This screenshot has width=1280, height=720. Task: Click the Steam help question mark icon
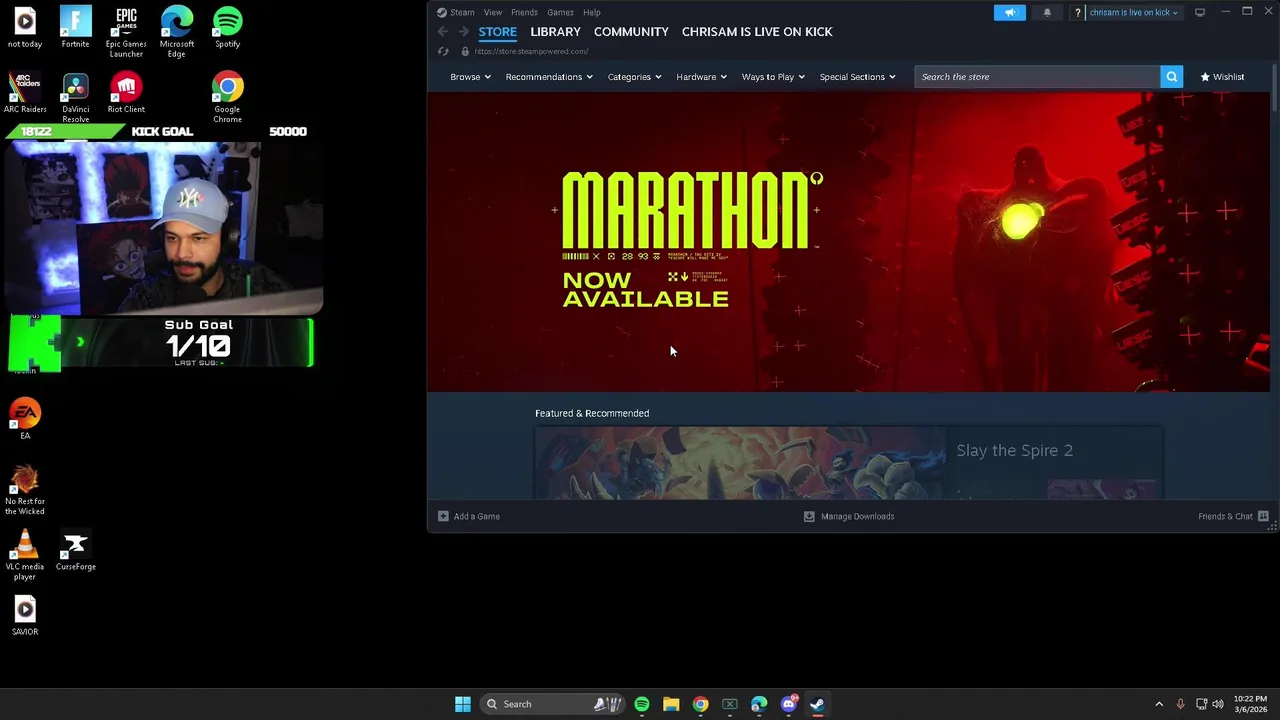click(x=1077, y=12)
